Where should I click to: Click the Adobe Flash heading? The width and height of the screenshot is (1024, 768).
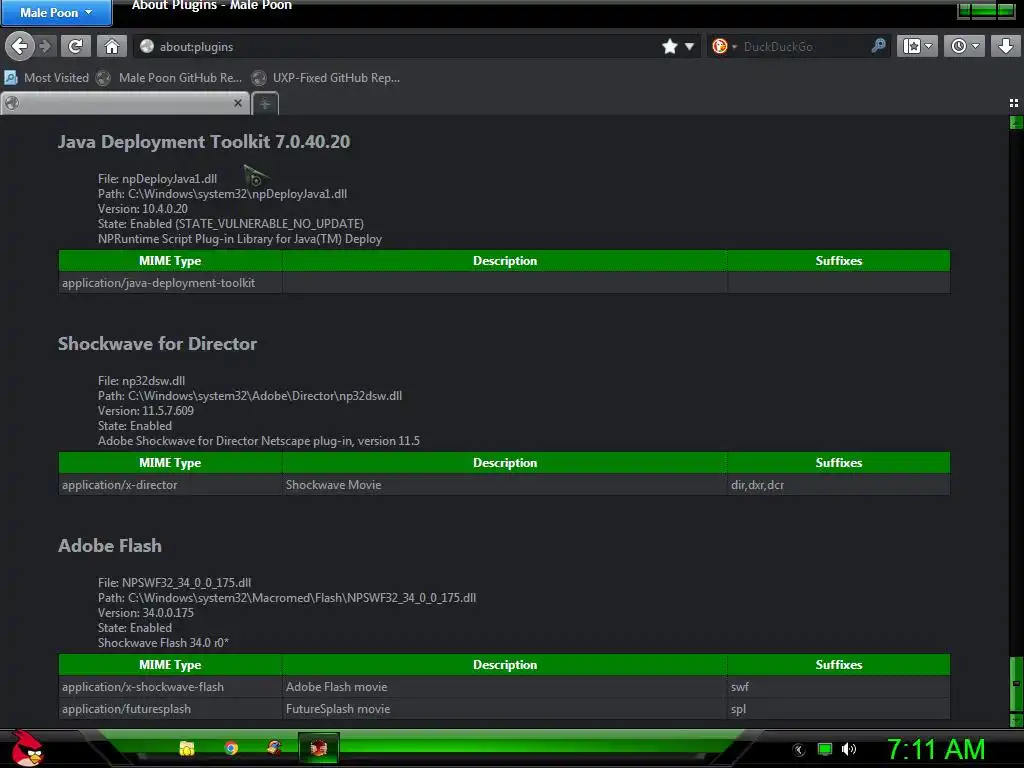[x=110, y=545]
